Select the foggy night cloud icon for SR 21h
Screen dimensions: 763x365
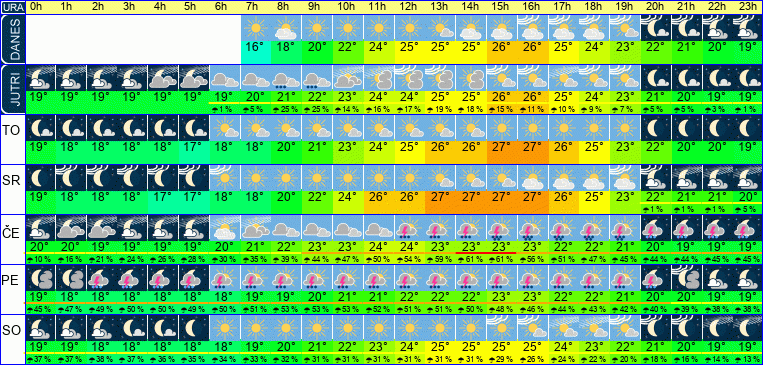tap(687, 178)
